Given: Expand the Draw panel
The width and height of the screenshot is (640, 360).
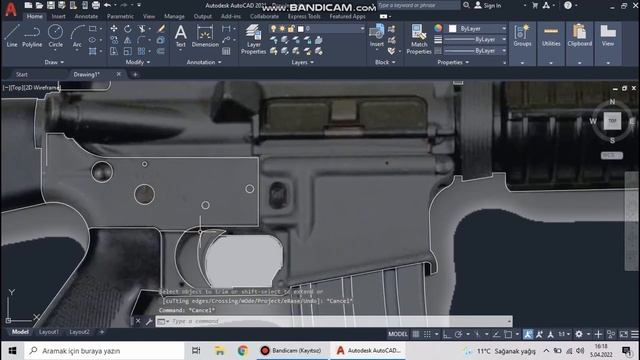Looking at the screenshot, I should pos(54,62).
